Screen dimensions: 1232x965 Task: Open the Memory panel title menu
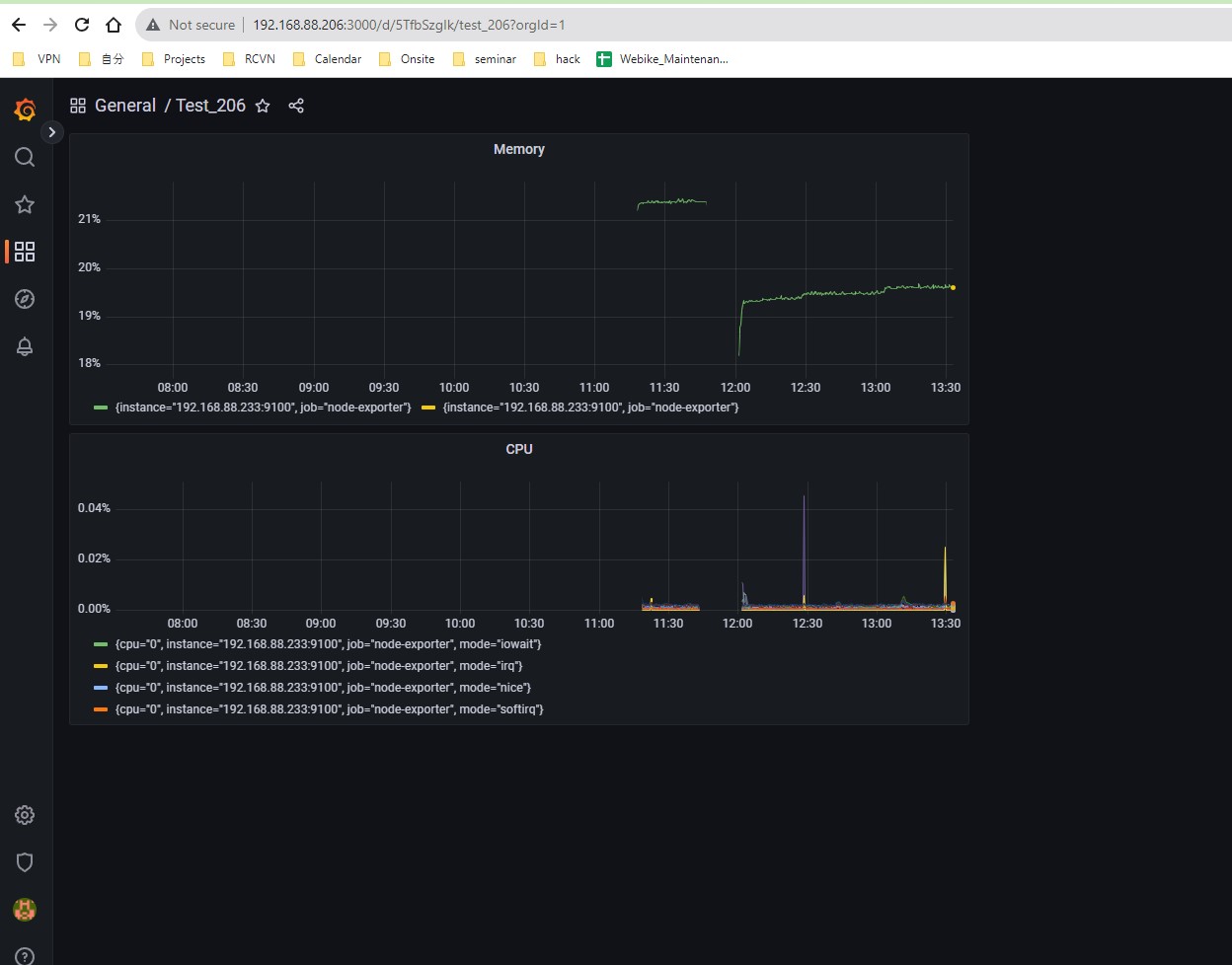click(519, 149)
